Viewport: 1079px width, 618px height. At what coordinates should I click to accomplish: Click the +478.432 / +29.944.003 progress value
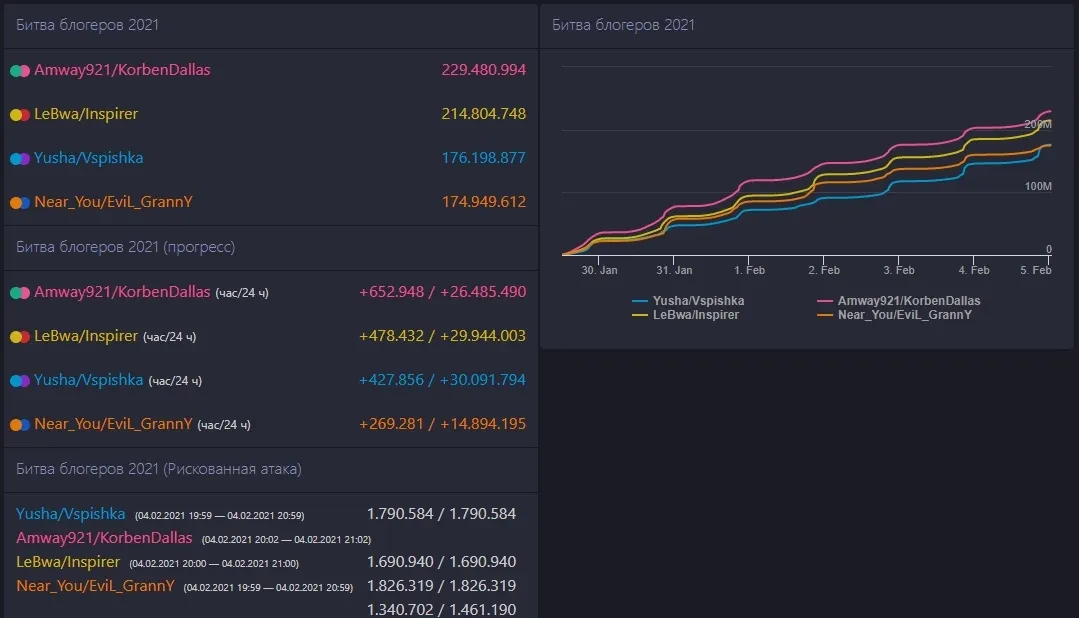click(442, 337)
